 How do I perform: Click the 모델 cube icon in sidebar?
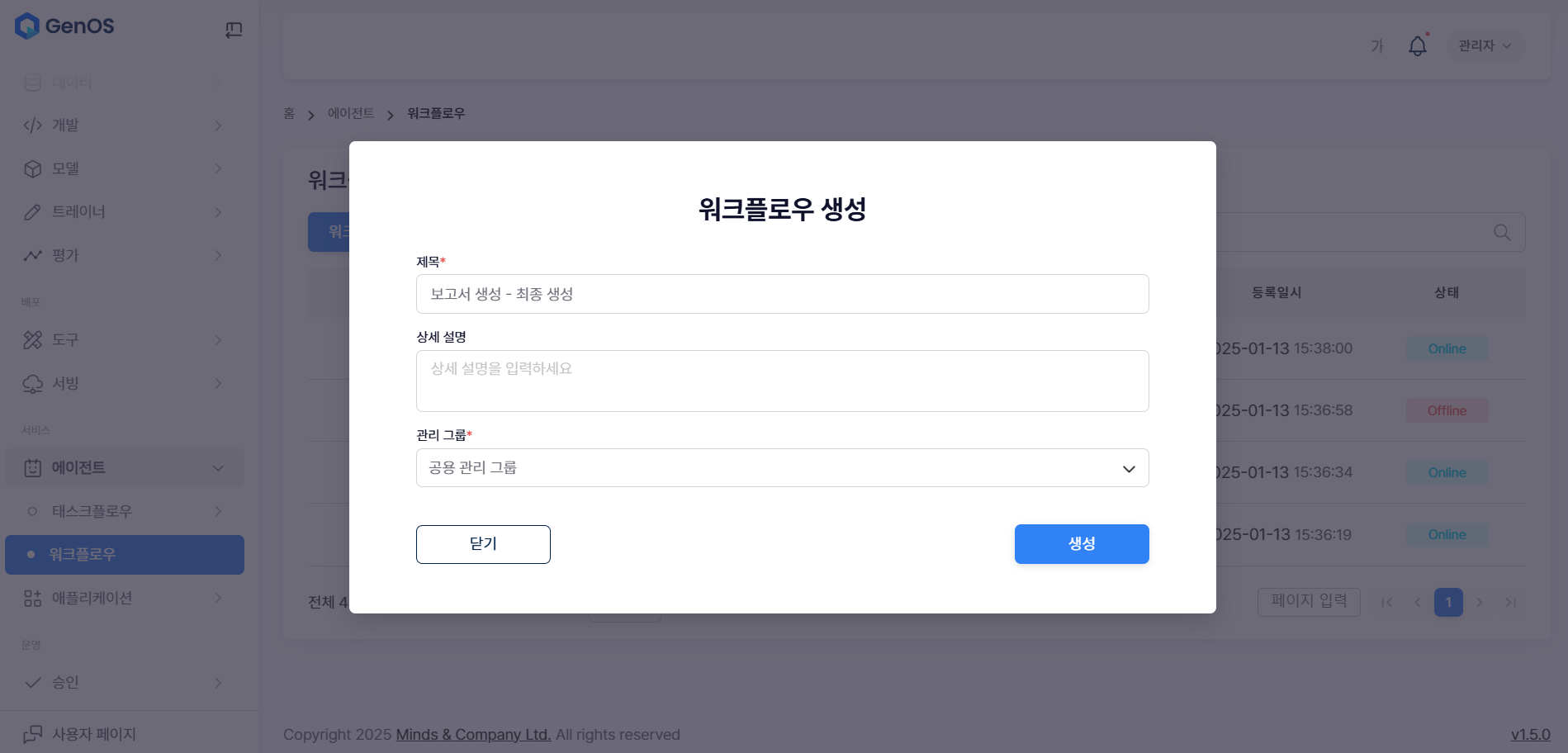coord(32,169)
